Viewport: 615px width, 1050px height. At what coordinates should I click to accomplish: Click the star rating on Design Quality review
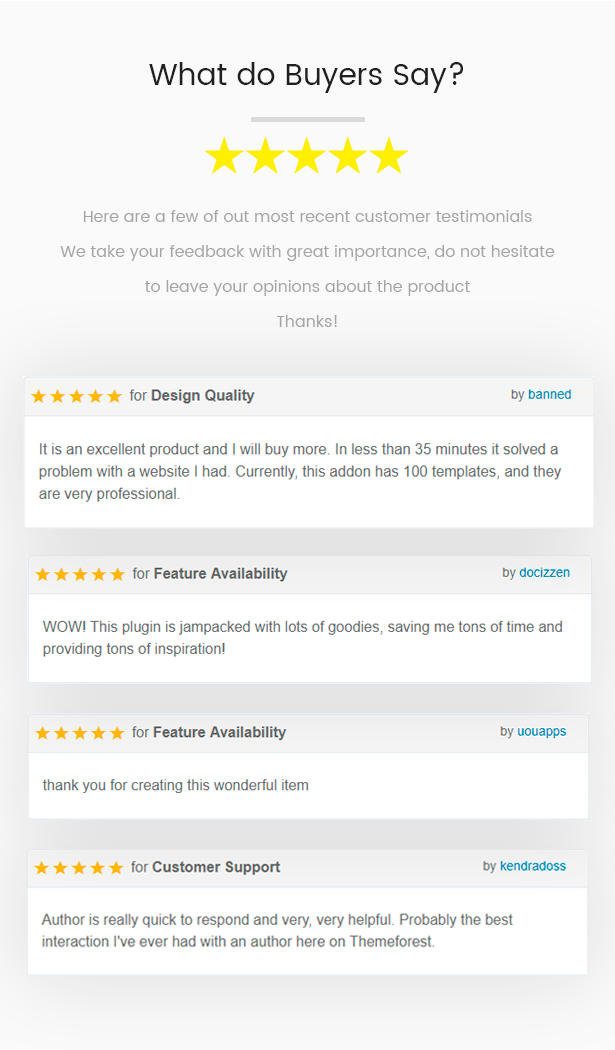76,396
